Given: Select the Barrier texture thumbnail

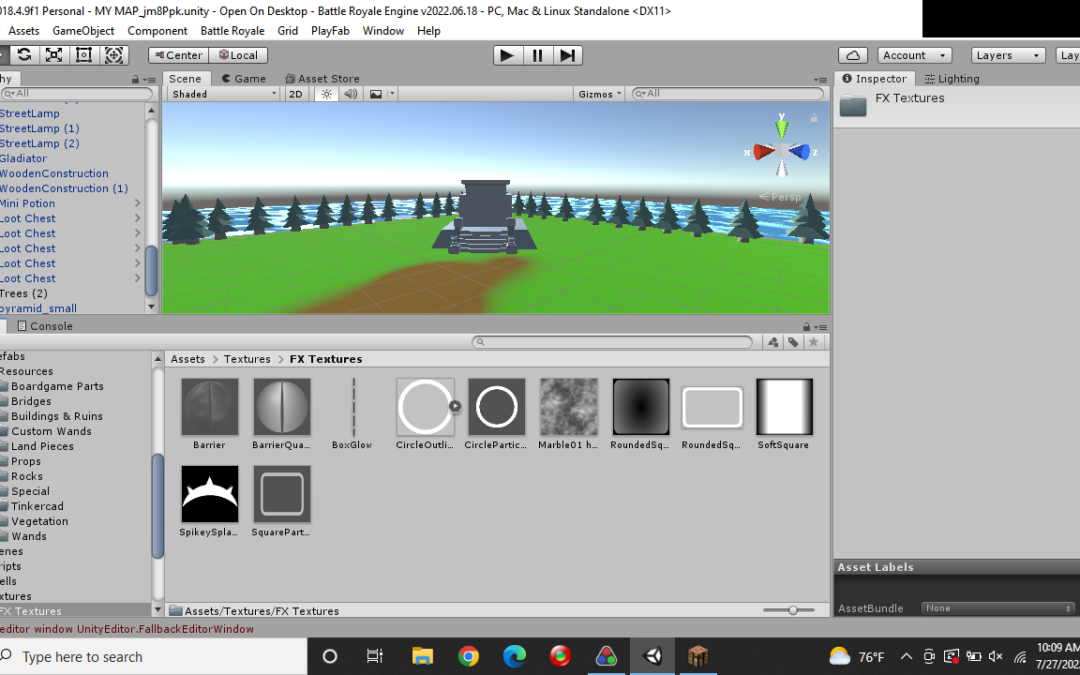Looking at the screenshot, I should tap(209, 406).
